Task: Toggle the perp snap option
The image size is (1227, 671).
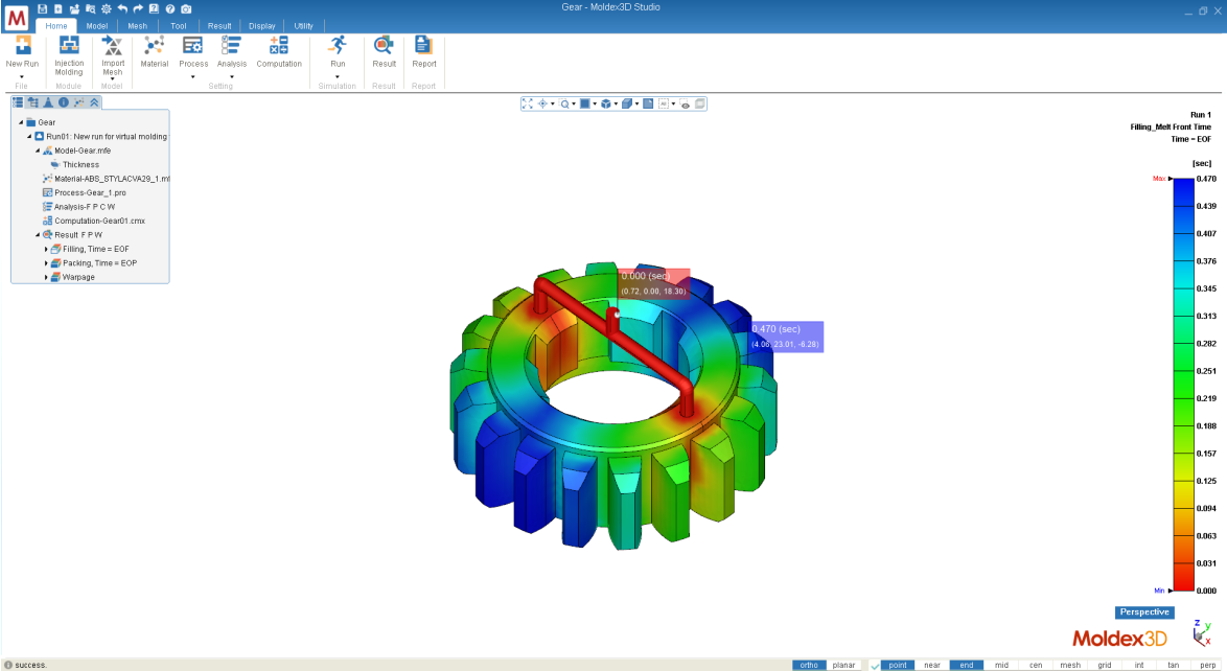Action: 1208,665
